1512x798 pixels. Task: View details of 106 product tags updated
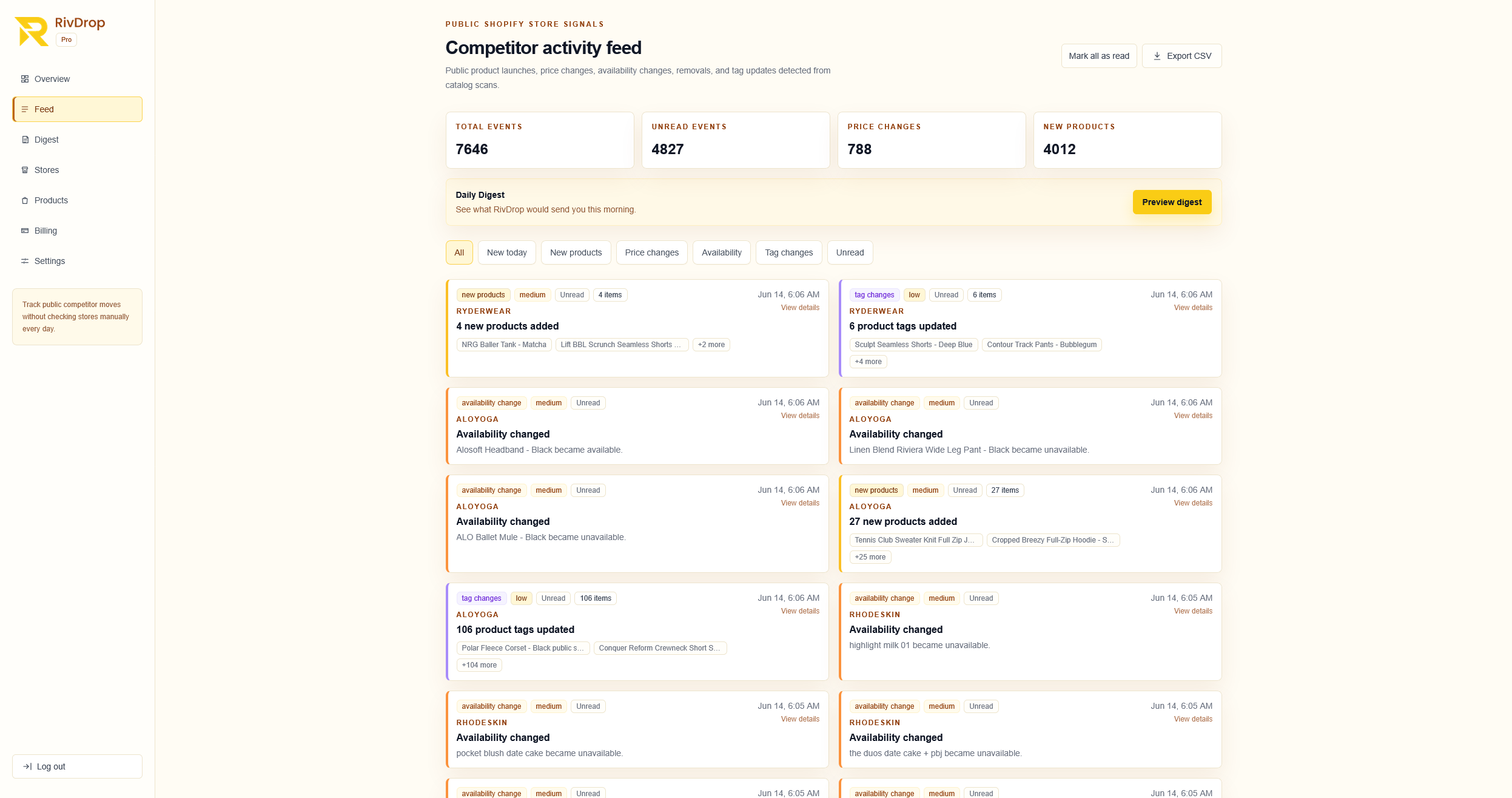coord(800,611)
